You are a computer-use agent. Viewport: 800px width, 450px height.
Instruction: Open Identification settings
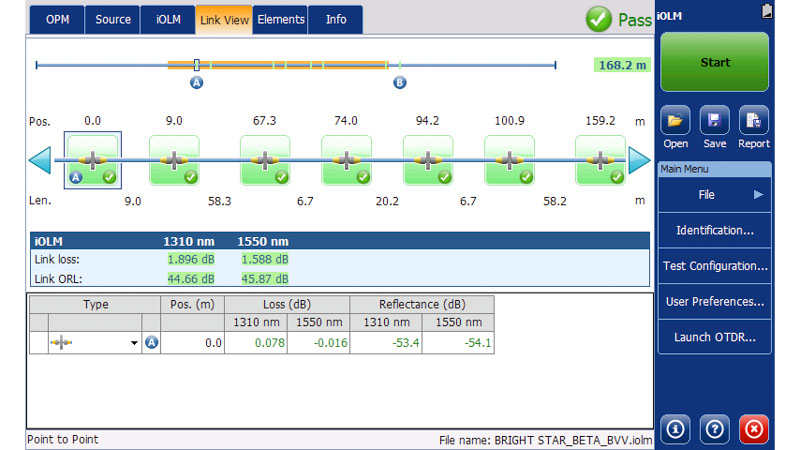[715, 230]
